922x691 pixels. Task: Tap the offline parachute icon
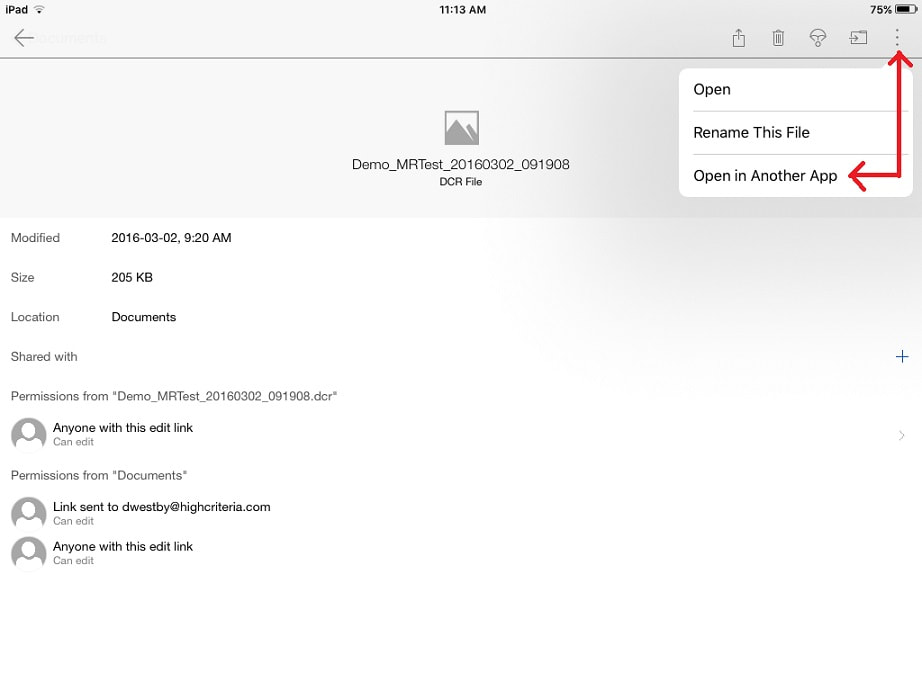coord(817,38)
